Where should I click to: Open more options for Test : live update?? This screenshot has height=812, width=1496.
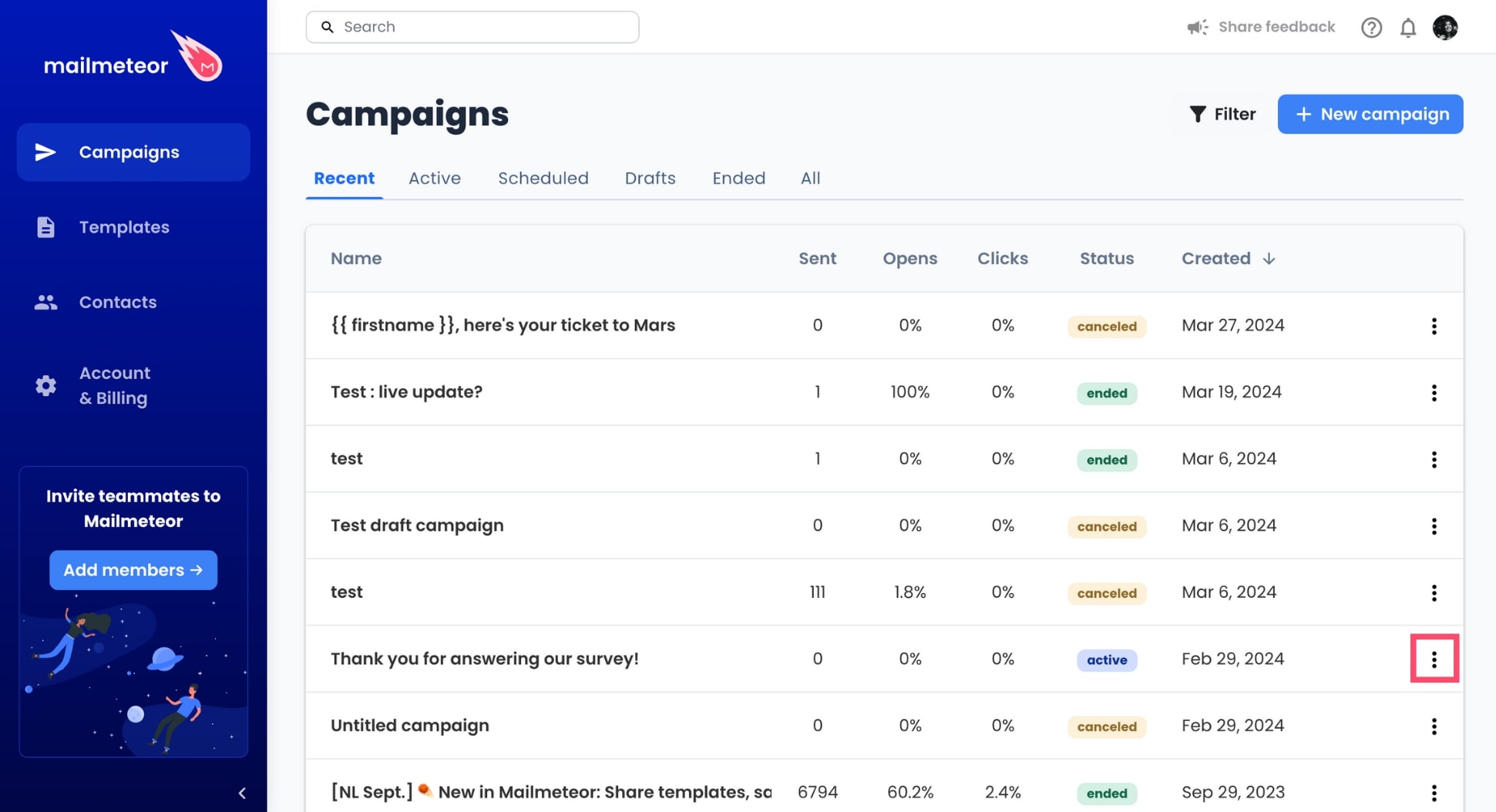pyautogui.click(x=1434, y=393)
